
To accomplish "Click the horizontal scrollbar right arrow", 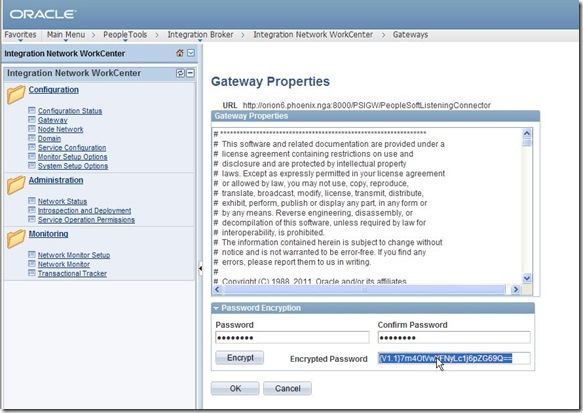I will click(515, 289).
